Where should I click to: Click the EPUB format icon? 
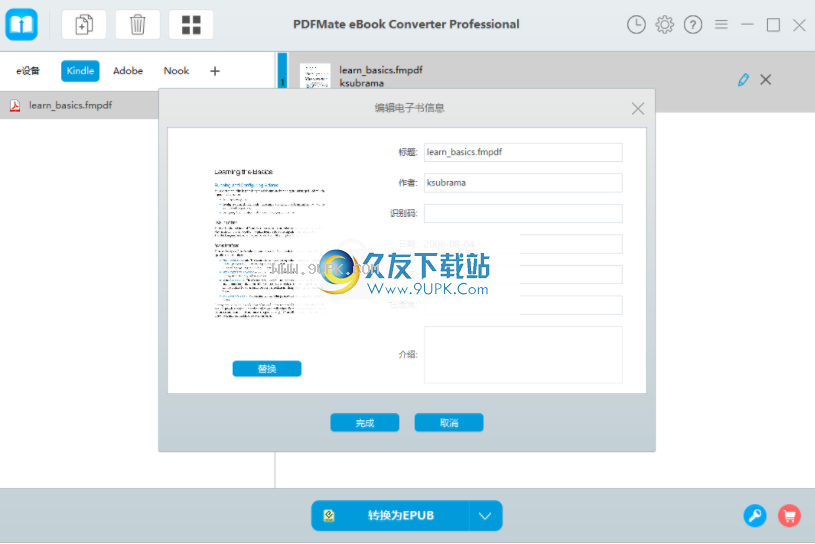[x=329, y=515]
